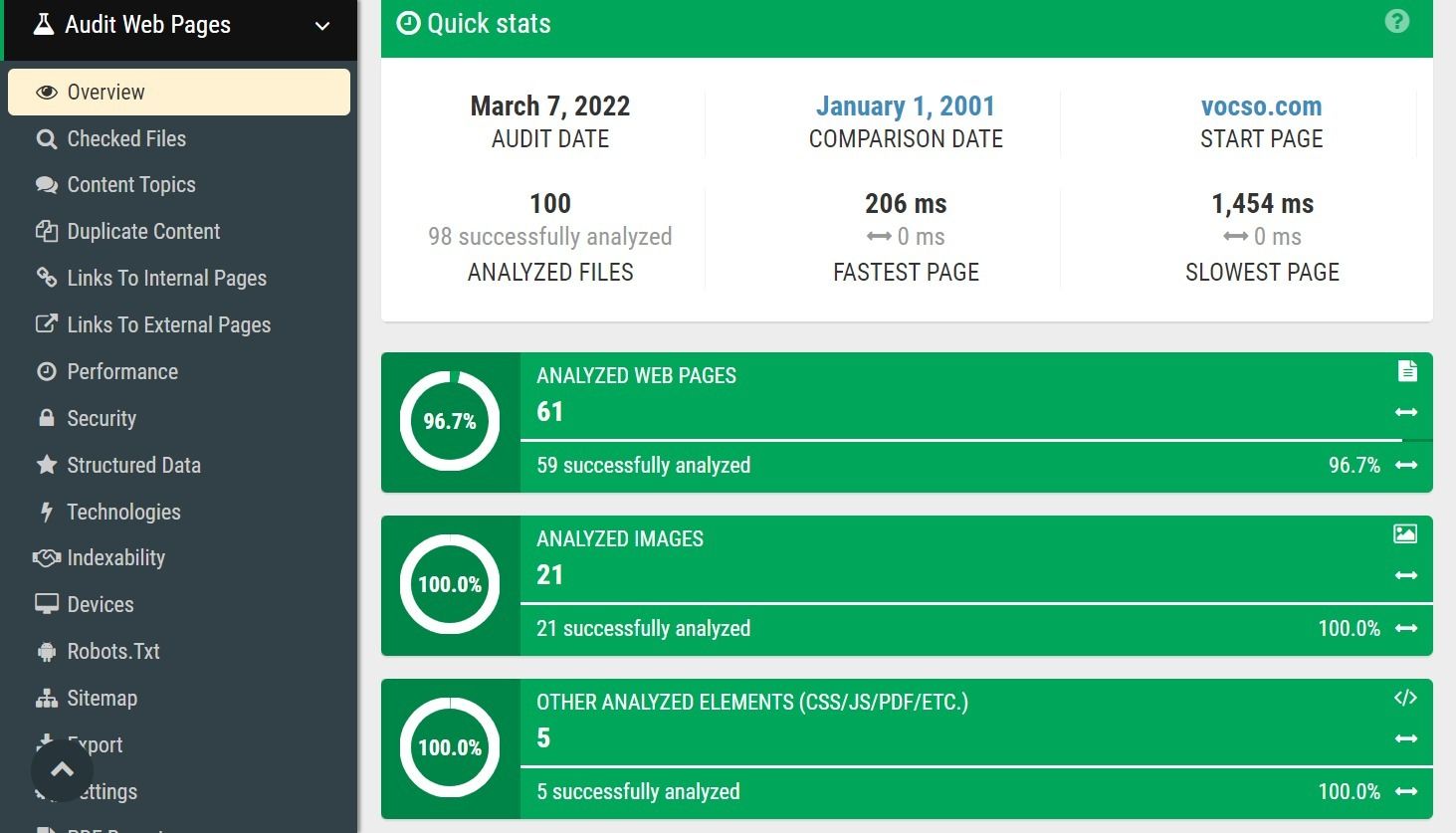The height and width of the screenshot is (833, 1456).
Task: Open the Overview menu item
Action: tap(179, 92)
